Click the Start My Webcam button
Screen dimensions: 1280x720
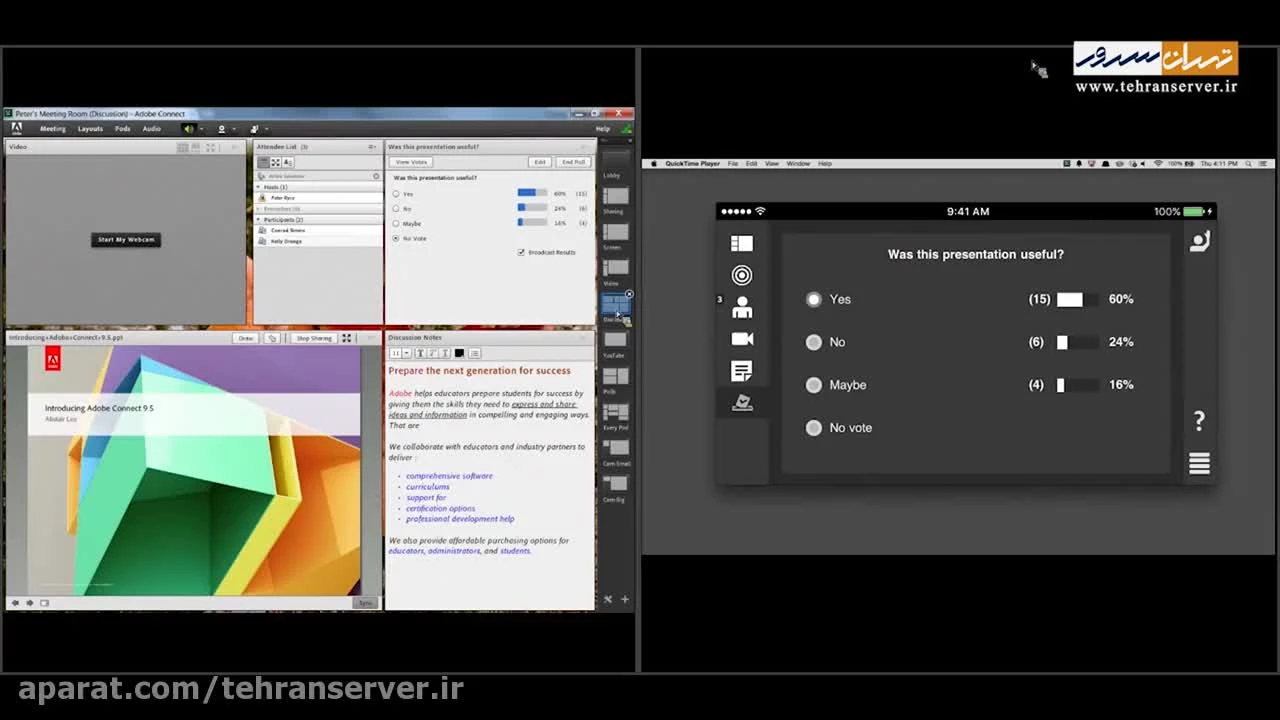click(x=126, y=239)
